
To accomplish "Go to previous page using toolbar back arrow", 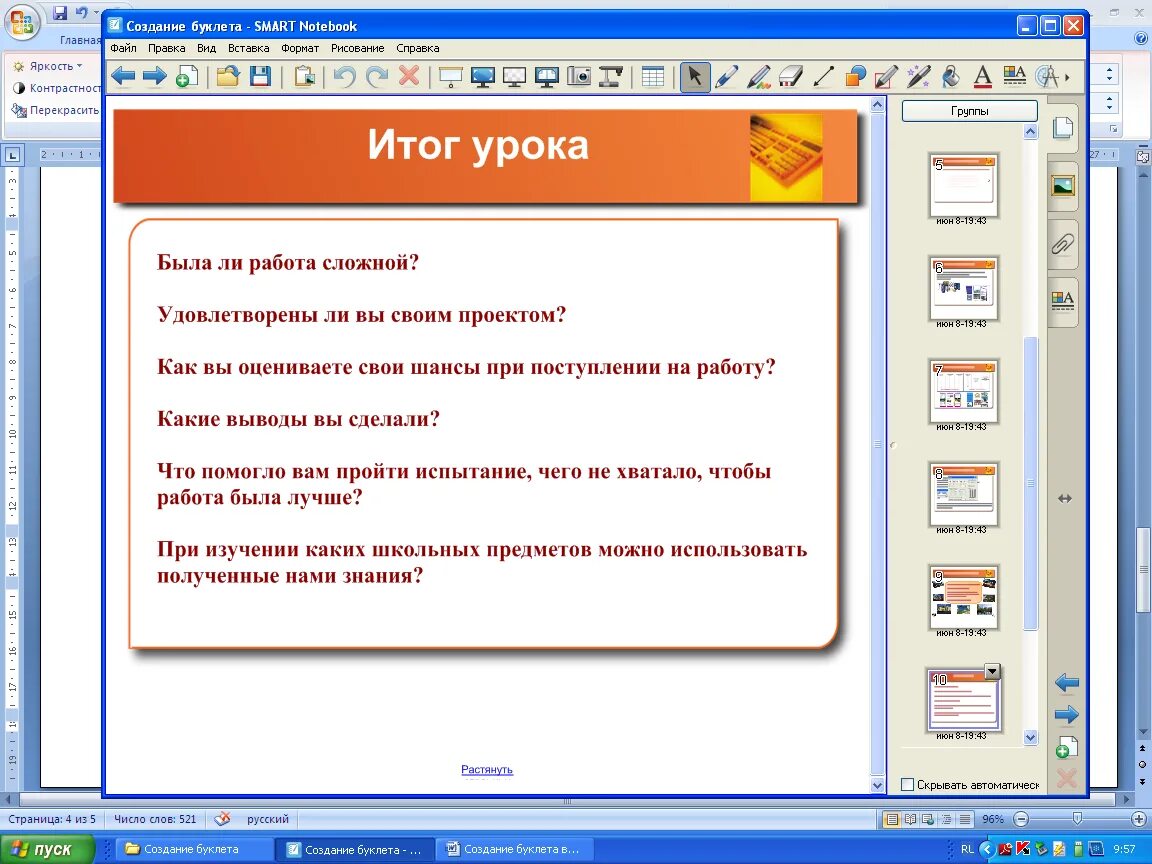I will tap(123, 76).
